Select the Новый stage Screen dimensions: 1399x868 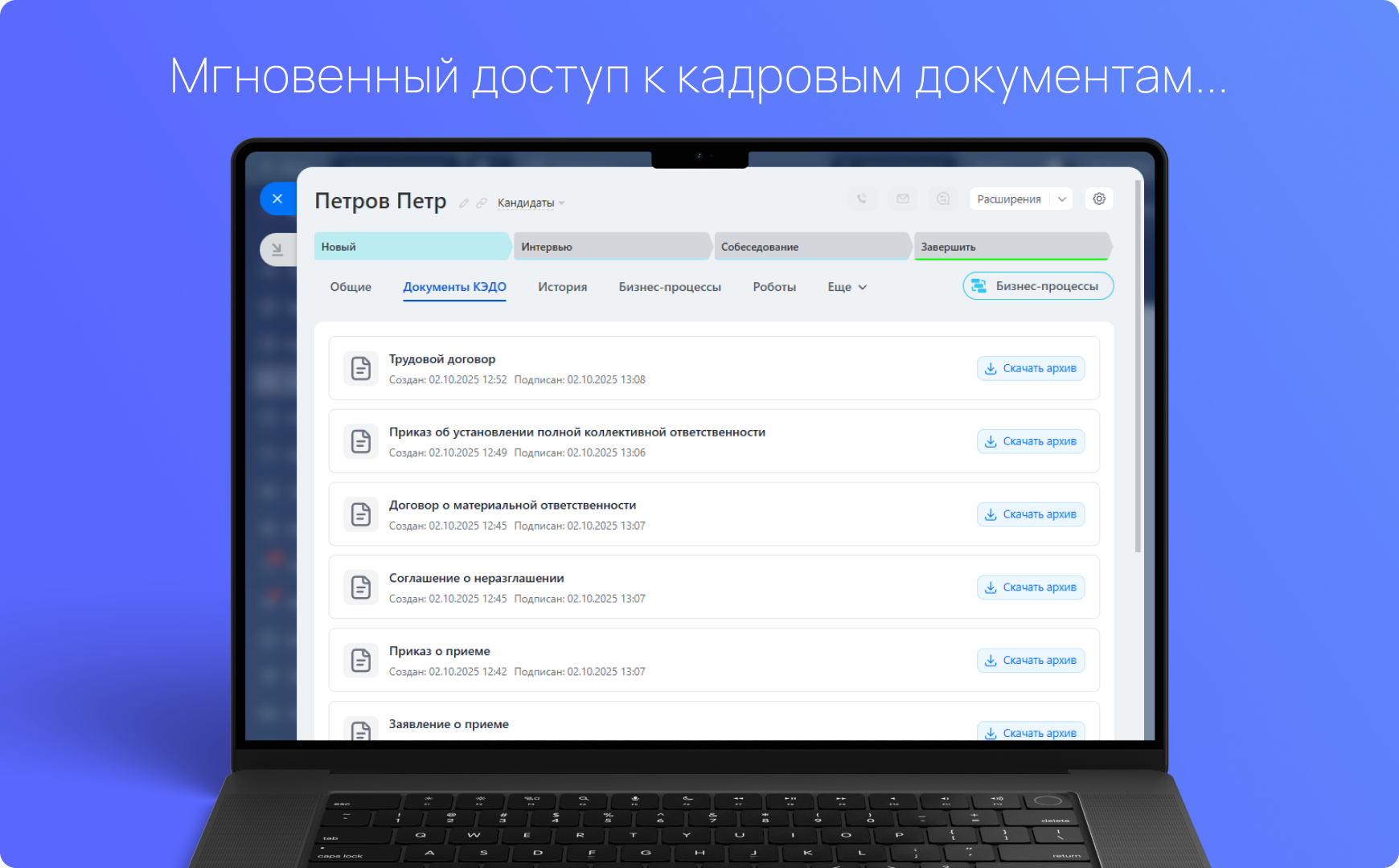coord(412,247)
